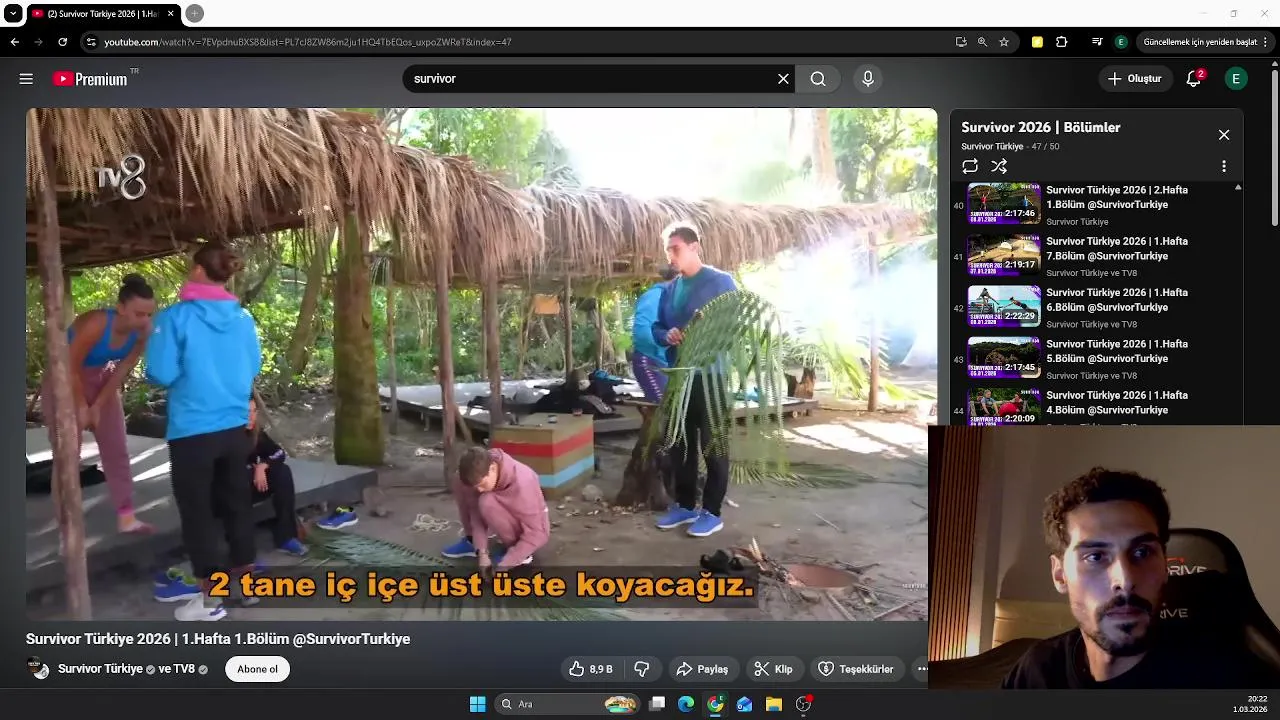Run the search with the magnifier button
The image size is (1280, 720).
point(818,79)
